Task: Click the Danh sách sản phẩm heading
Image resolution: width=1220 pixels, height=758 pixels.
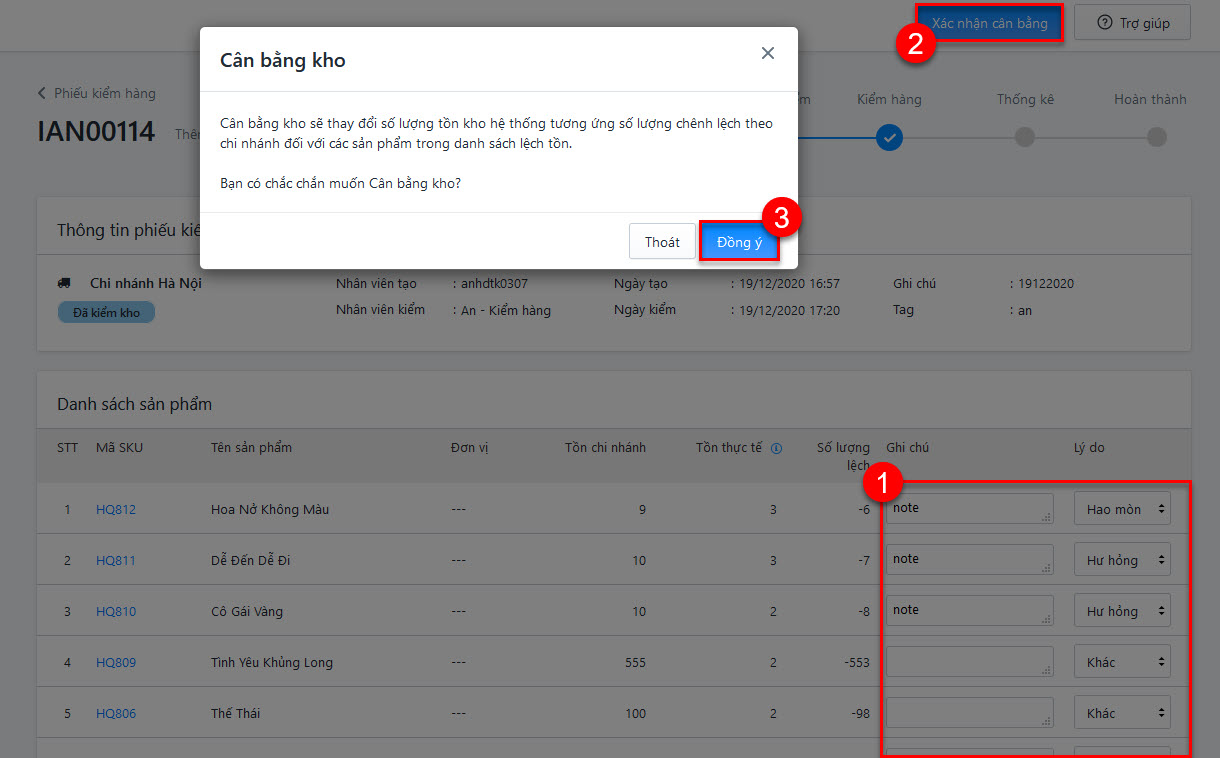Action: point(135,404)
